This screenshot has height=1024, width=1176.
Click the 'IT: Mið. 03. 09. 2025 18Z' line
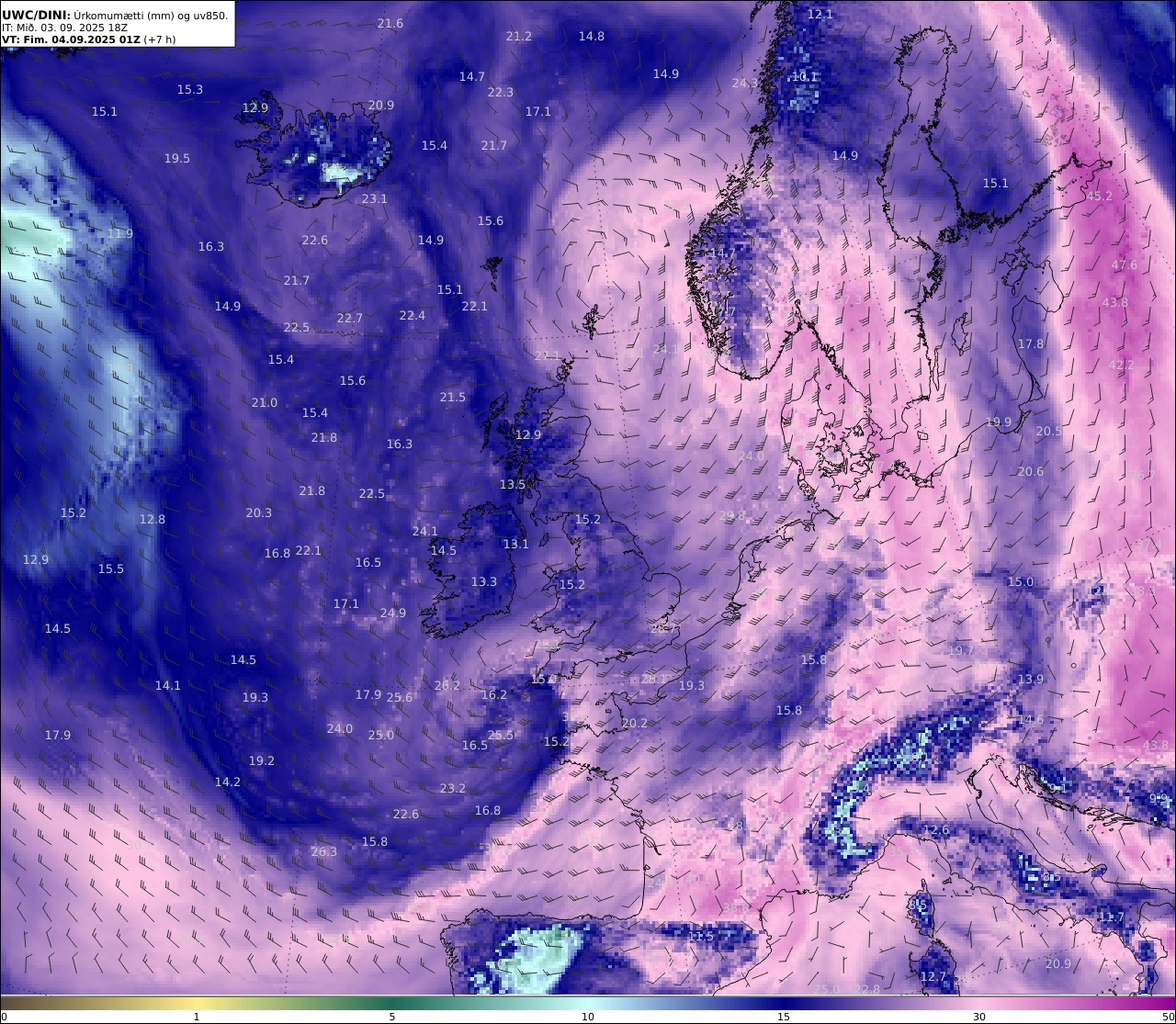[64, 28]
